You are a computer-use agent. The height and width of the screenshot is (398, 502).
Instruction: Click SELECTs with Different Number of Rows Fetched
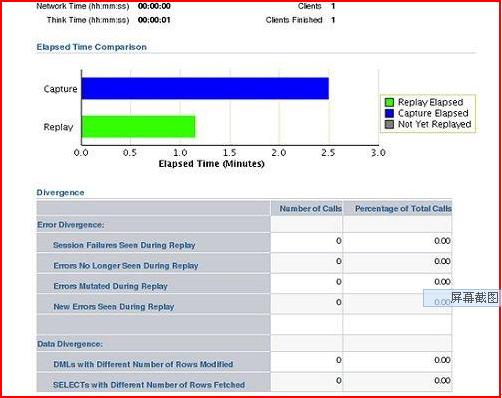(149, 385)
